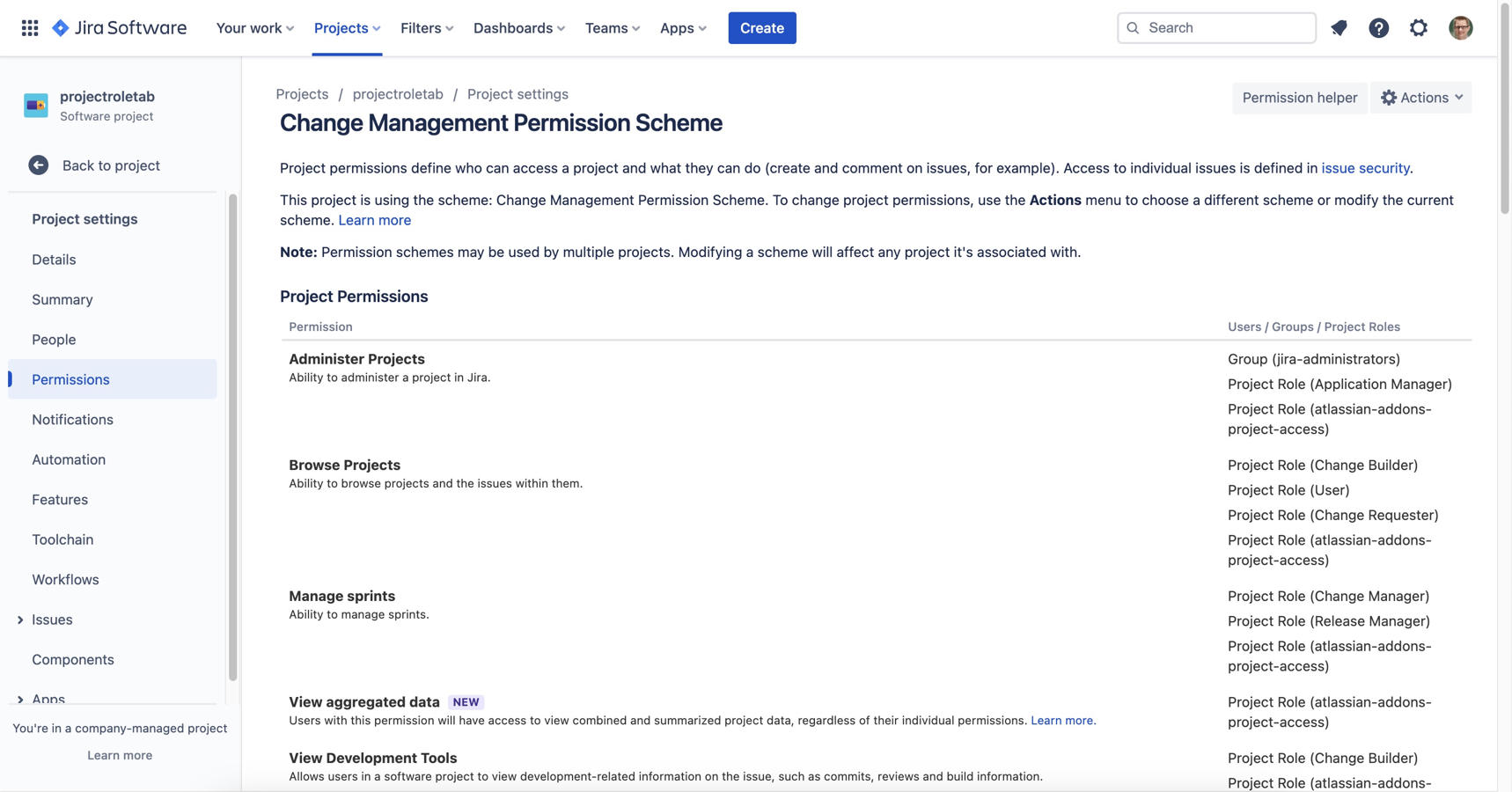
Task: Follow the issue security link
Action: pos(1365,168)
